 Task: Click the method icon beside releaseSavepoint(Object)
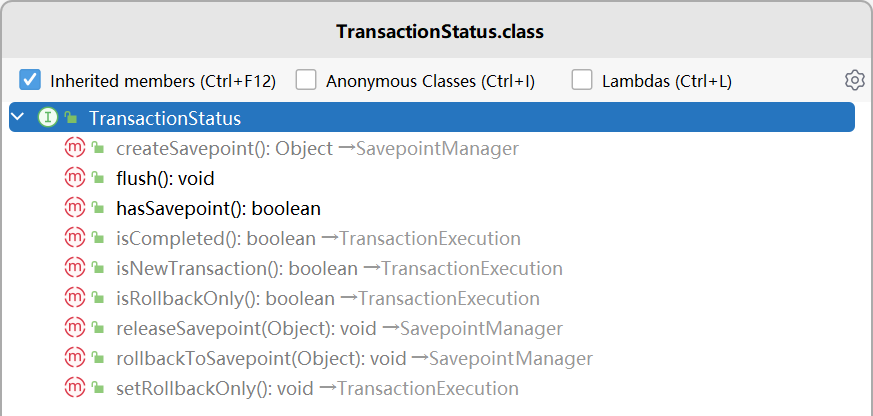pos(75,327)
